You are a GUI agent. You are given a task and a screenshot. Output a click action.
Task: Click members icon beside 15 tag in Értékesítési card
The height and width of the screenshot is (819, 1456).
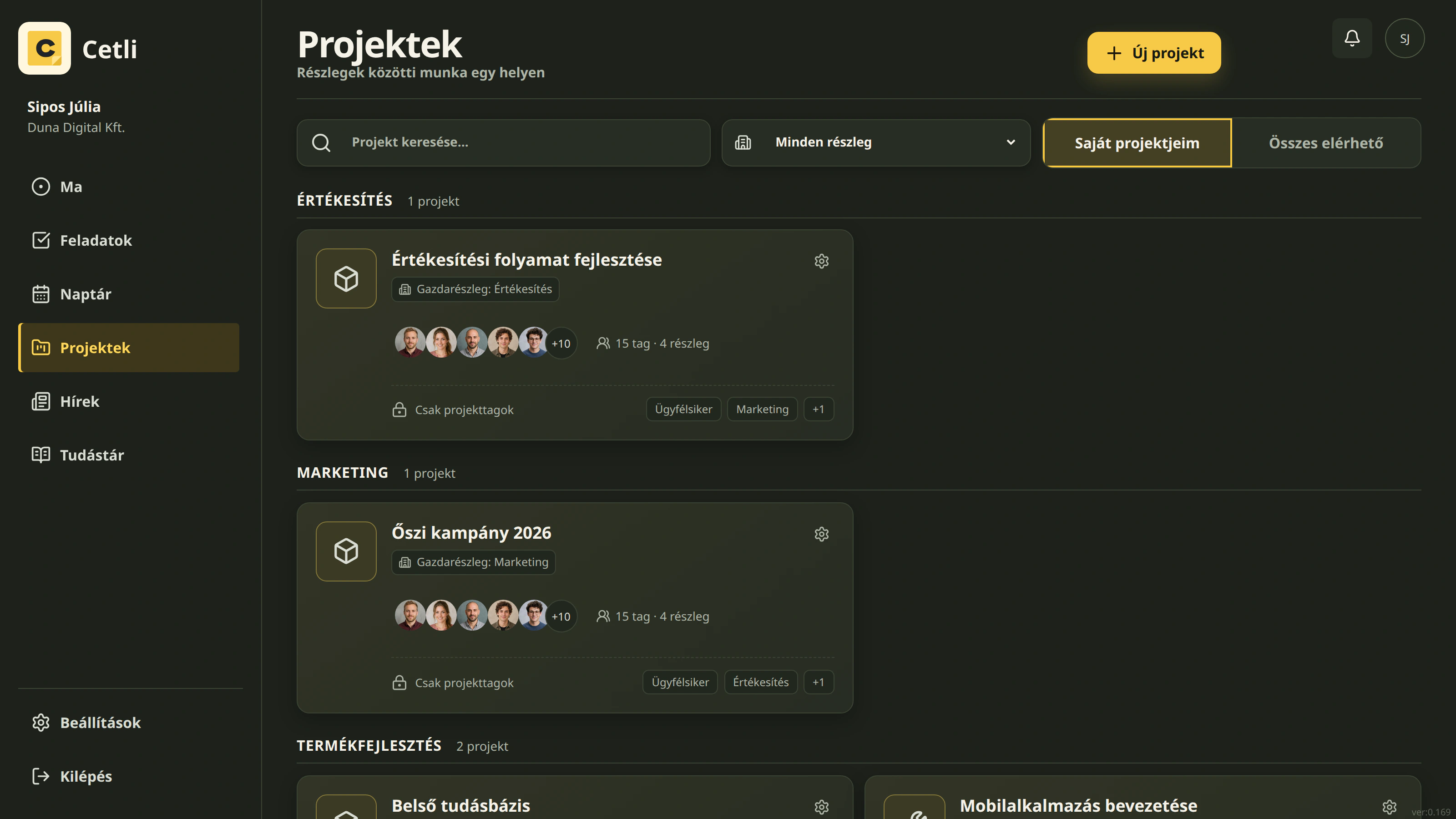point(603,343)
